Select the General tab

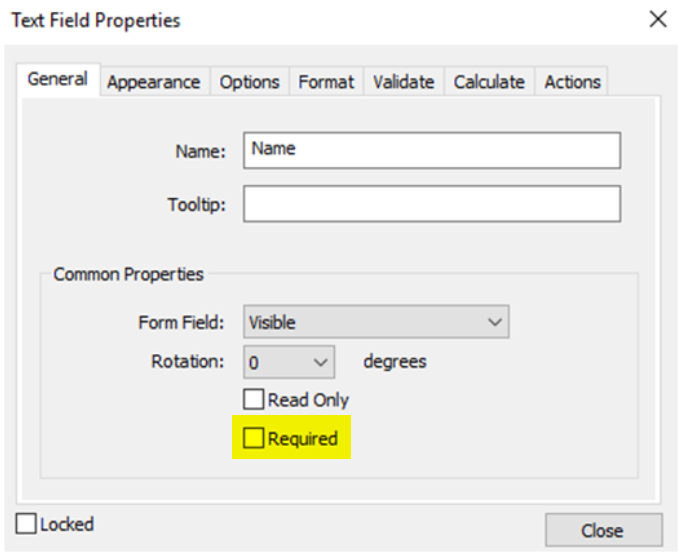57,79
